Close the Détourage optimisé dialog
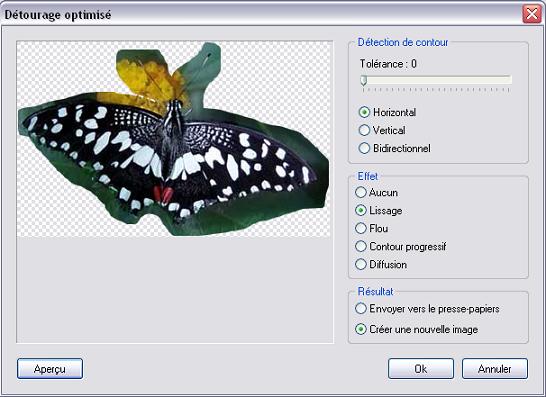The width and height of the screenshot is (546, 397). click(532, 14)
